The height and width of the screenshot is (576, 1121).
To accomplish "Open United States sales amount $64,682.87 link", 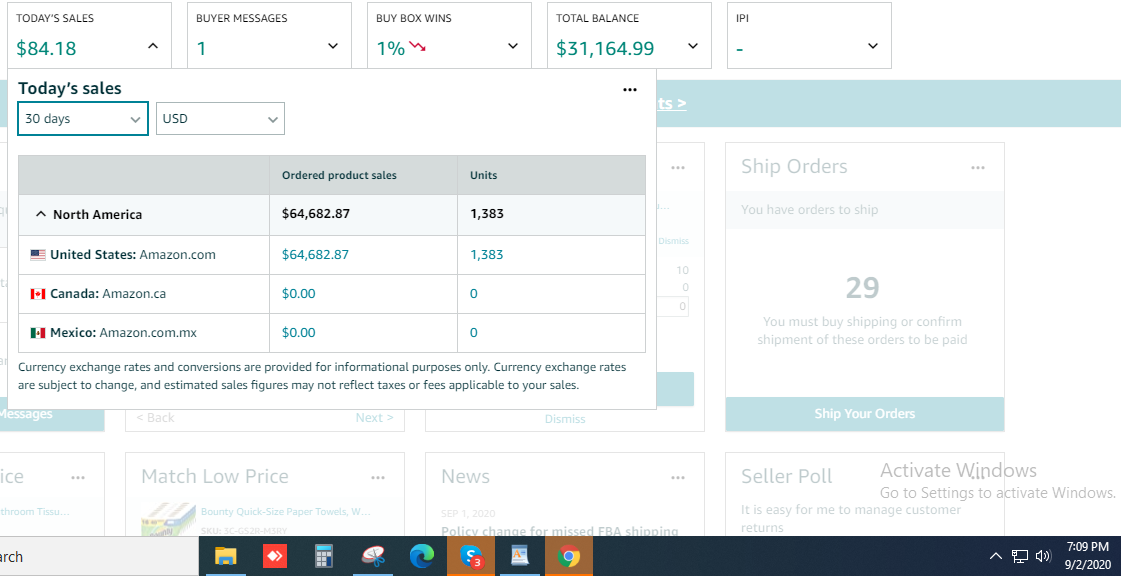I will point(315,254).
